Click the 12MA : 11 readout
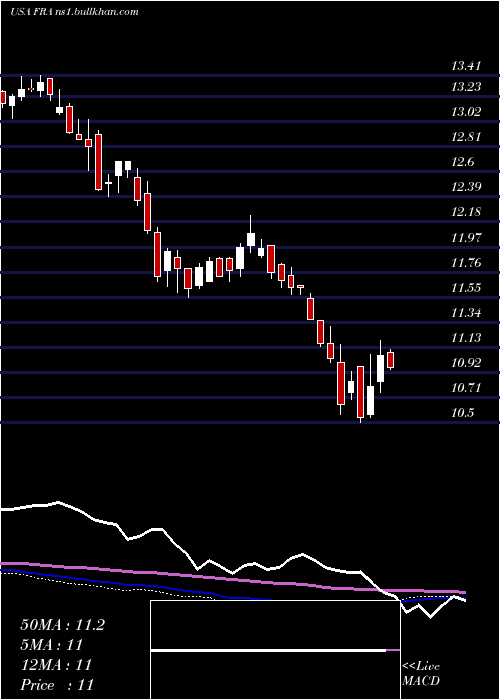This screenshot has width=500, height=700. click(56, 665)
